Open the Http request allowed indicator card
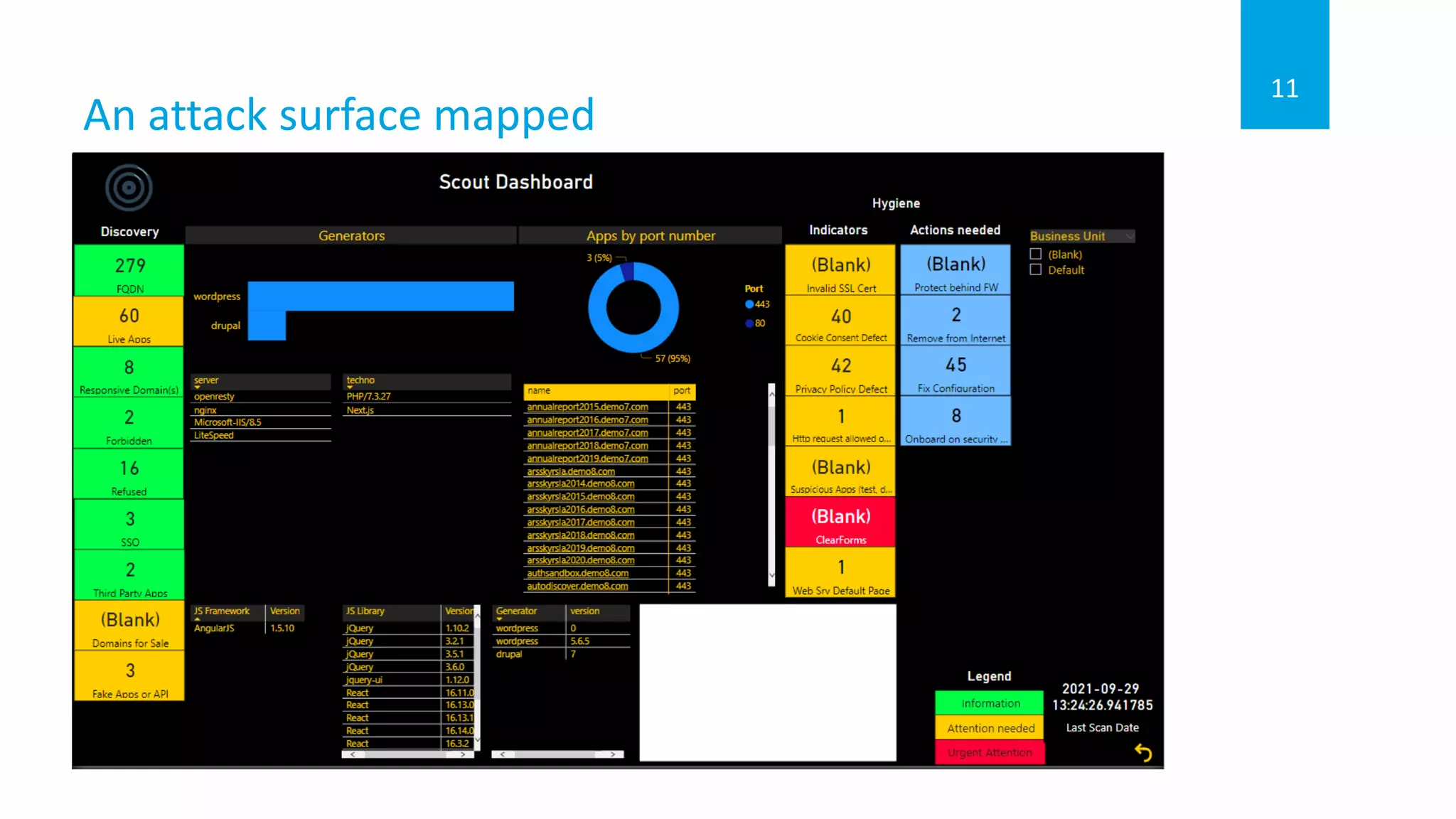1456x819 pixels. tap(840, 422)
